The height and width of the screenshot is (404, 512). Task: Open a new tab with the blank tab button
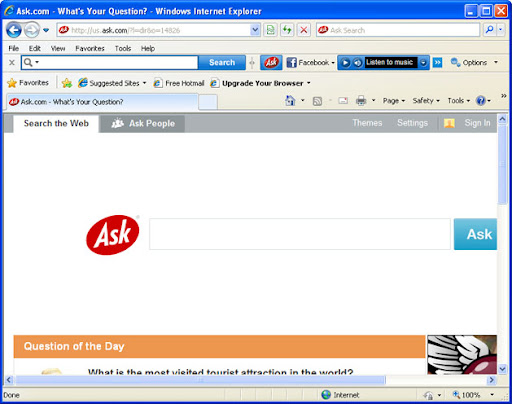click(208, 102)
